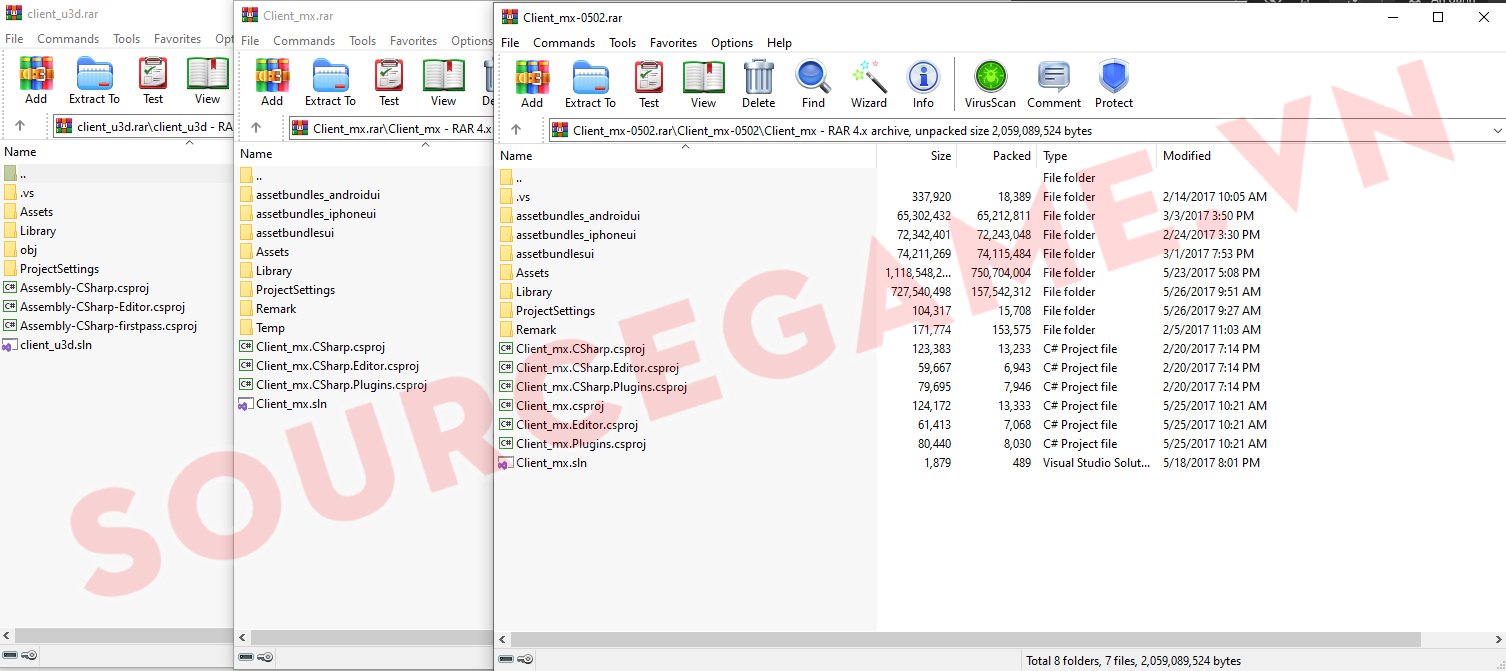Open Options menu in Client_mx-0502.rar window
The width and height of the screenshot is (1506, 671).
(732, 43)
